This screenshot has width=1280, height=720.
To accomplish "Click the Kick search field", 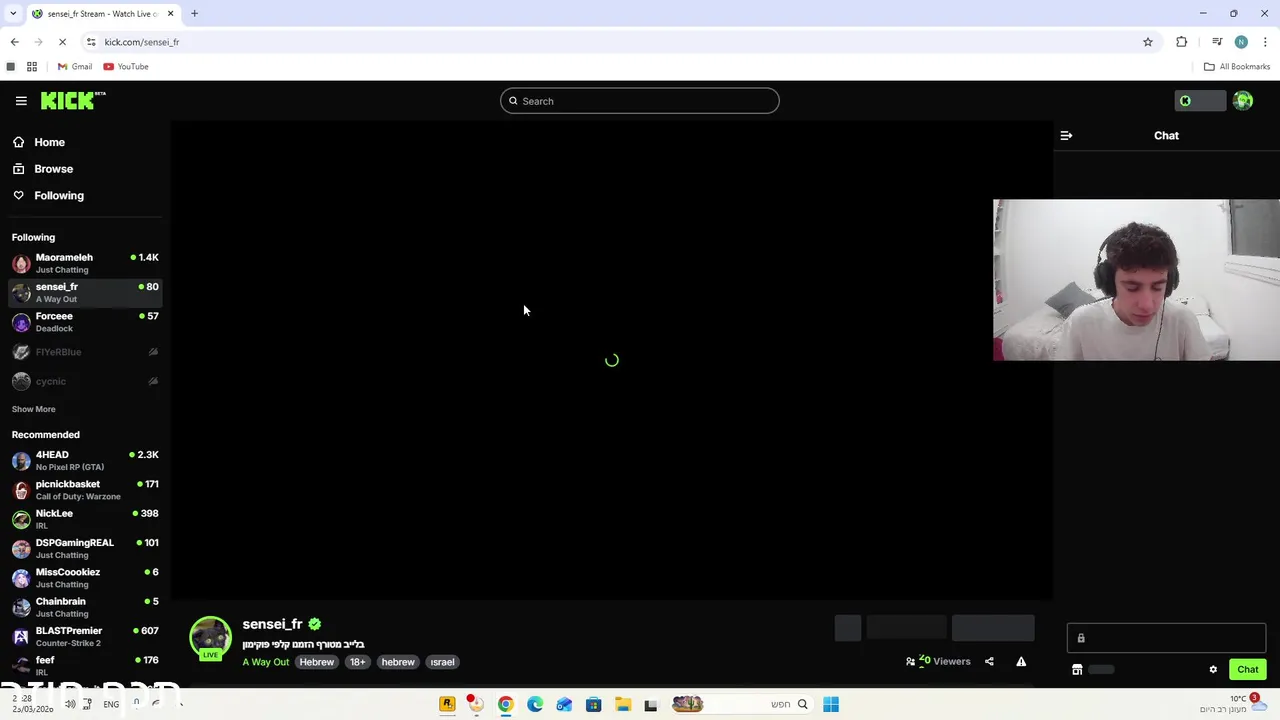I will click(640, 101).
